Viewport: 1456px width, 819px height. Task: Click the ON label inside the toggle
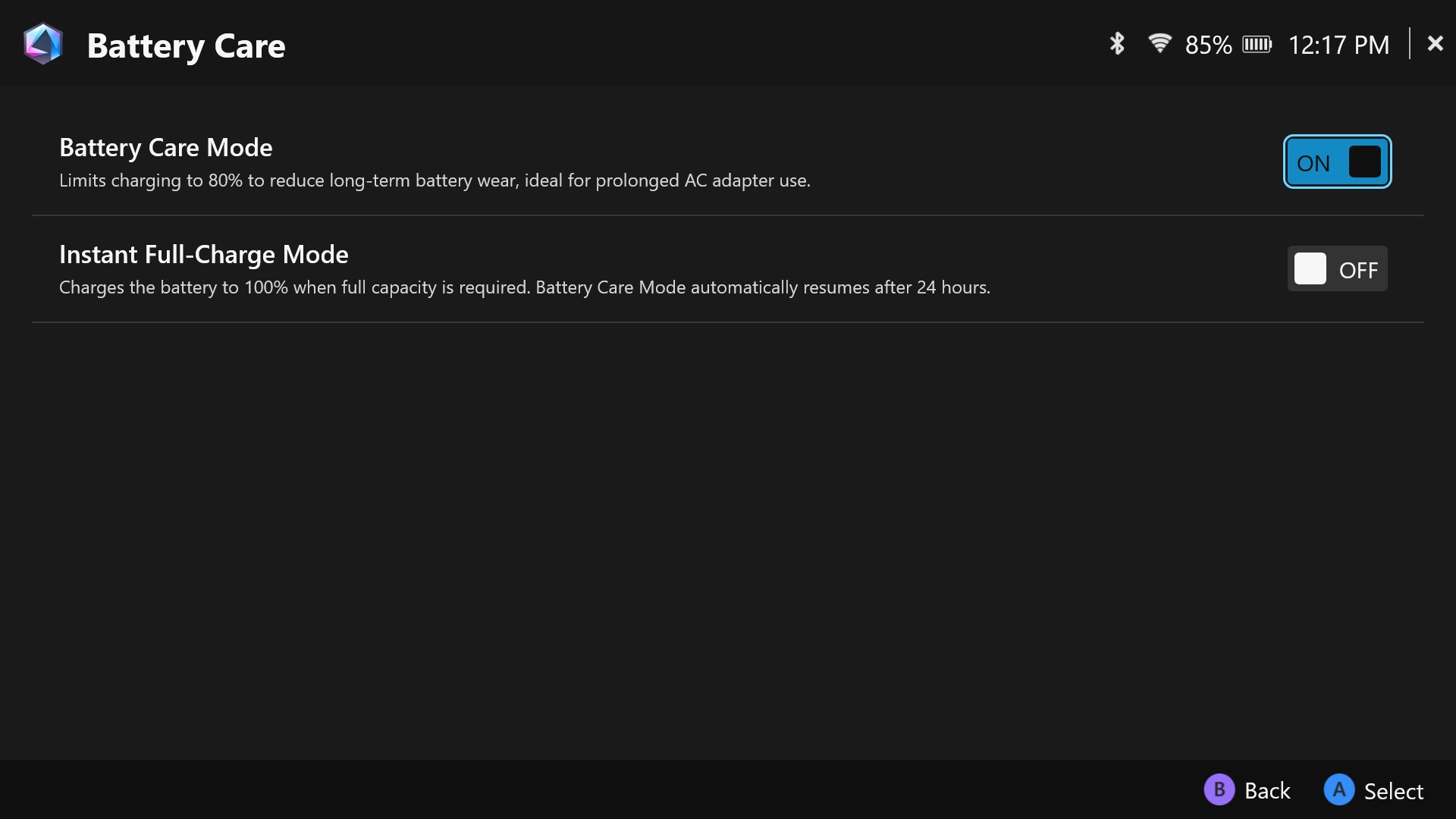pyautogui.click(x=1313, y=163)
